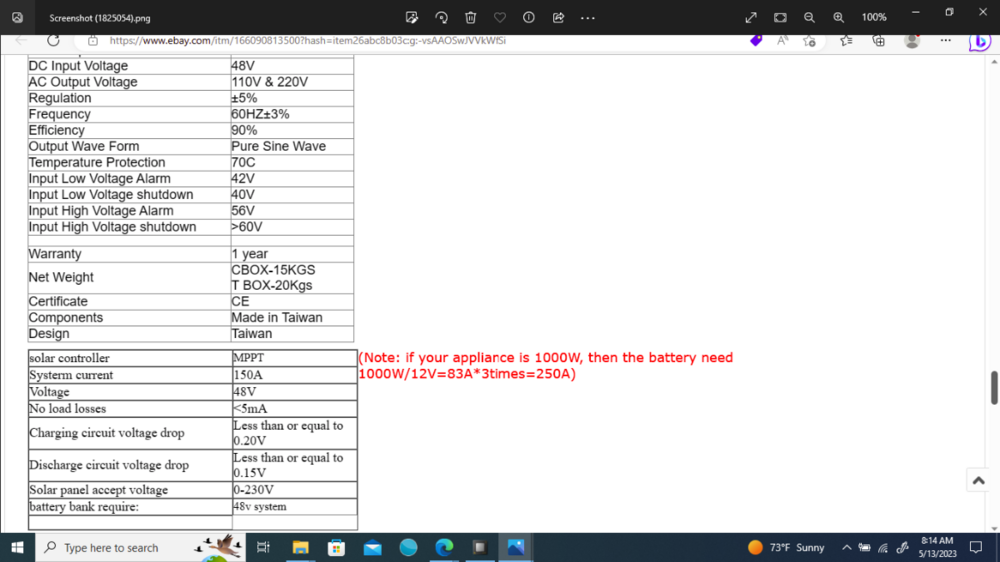Viewport: 1000px width, 562px height.
Task: Click the page scroll-to-top chevron button
Action: coord(978,480)
